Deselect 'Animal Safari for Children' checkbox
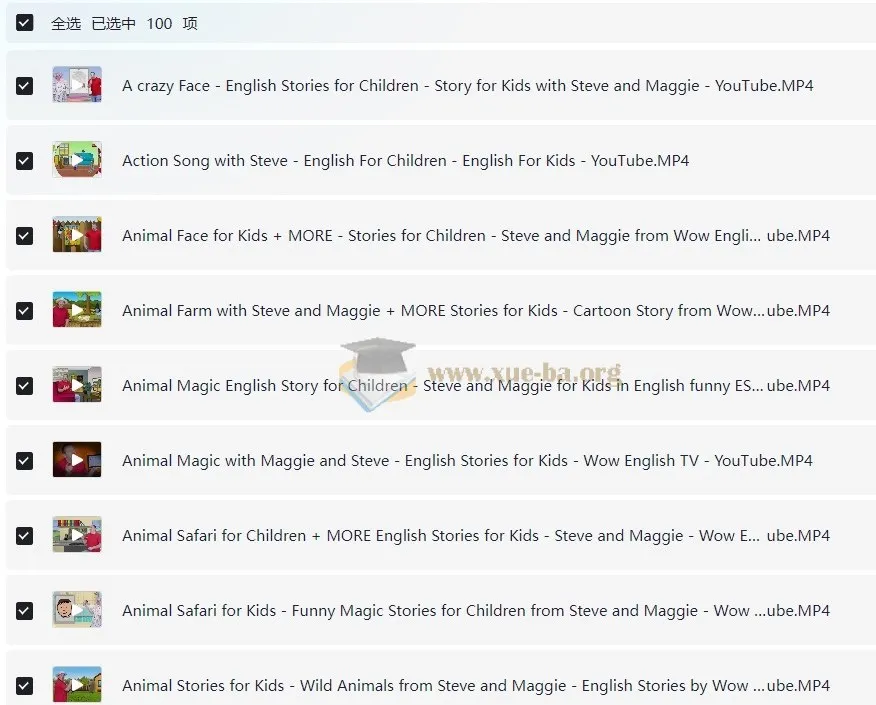The width and height of the screenshot is (876, 705). (25, 536)
